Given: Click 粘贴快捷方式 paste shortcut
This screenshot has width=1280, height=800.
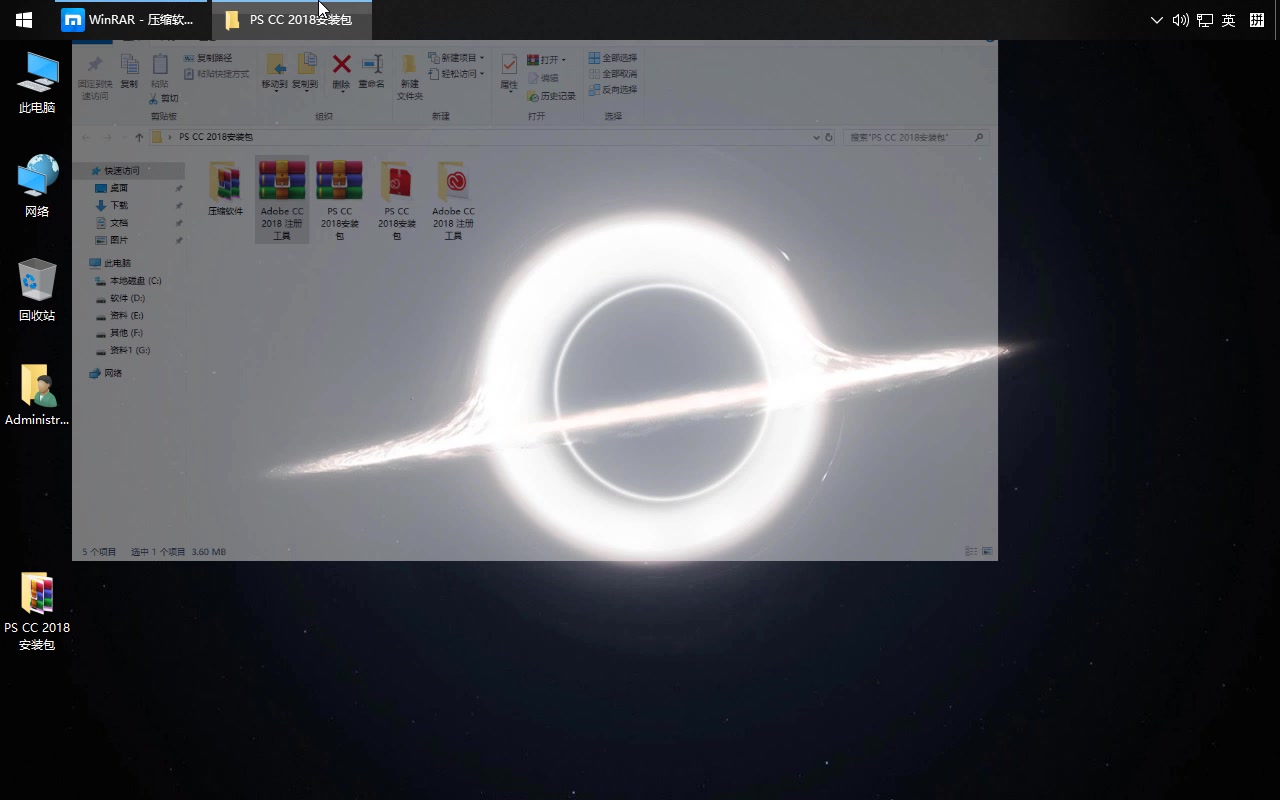Looking at the screenshot, I should click(216, 74).
